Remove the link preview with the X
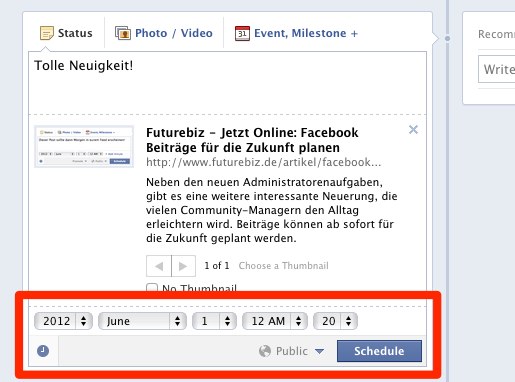 point(413,129)
